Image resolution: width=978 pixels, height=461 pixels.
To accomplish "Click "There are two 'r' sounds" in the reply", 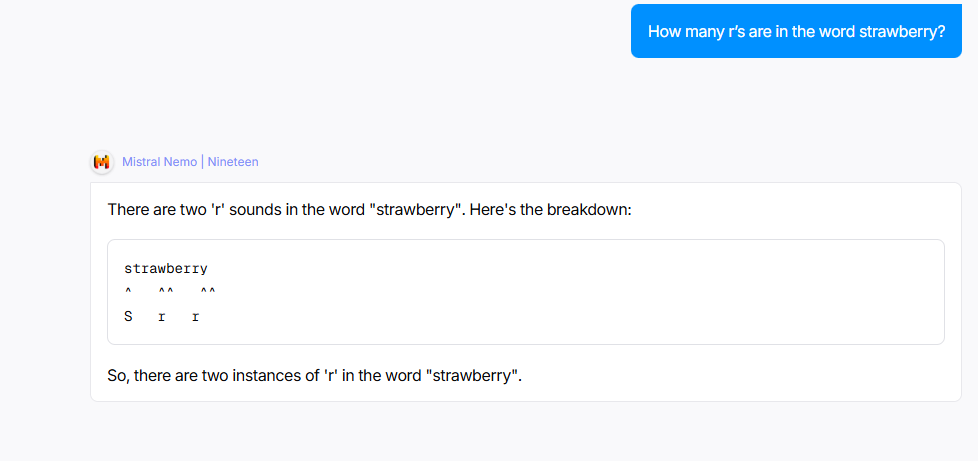I will click(190, 212).
